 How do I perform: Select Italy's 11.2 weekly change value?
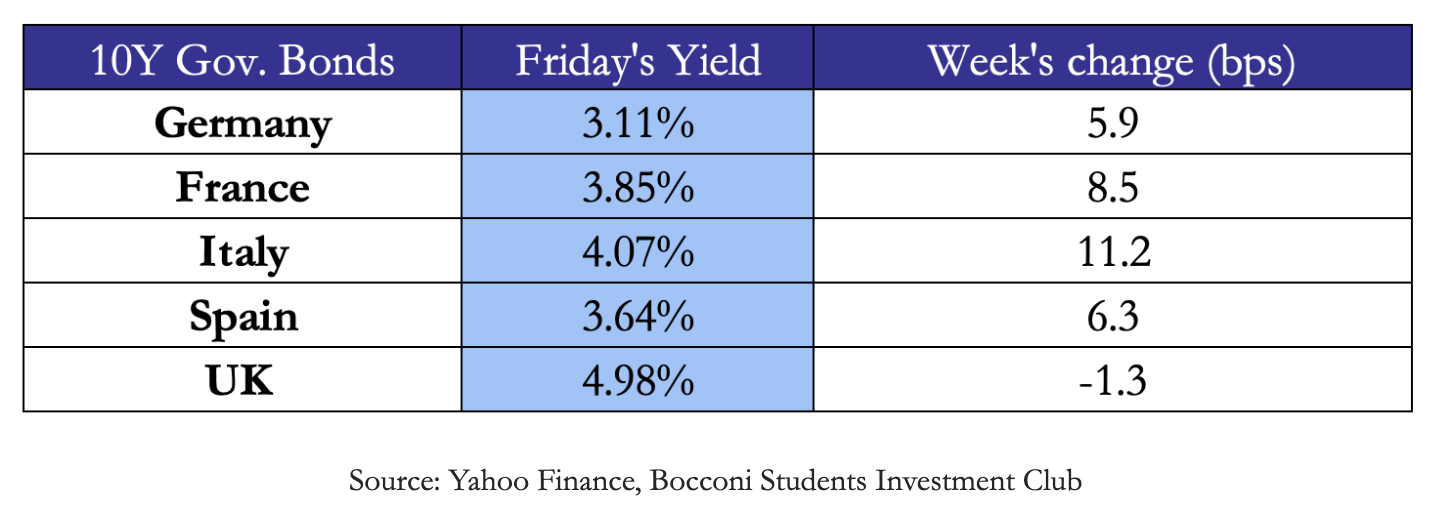pyautogui.click(x=1111, y=252)
